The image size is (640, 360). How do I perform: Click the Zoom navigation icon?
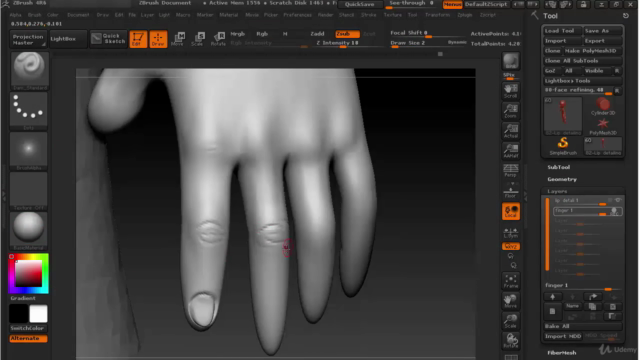pos(511,111)
